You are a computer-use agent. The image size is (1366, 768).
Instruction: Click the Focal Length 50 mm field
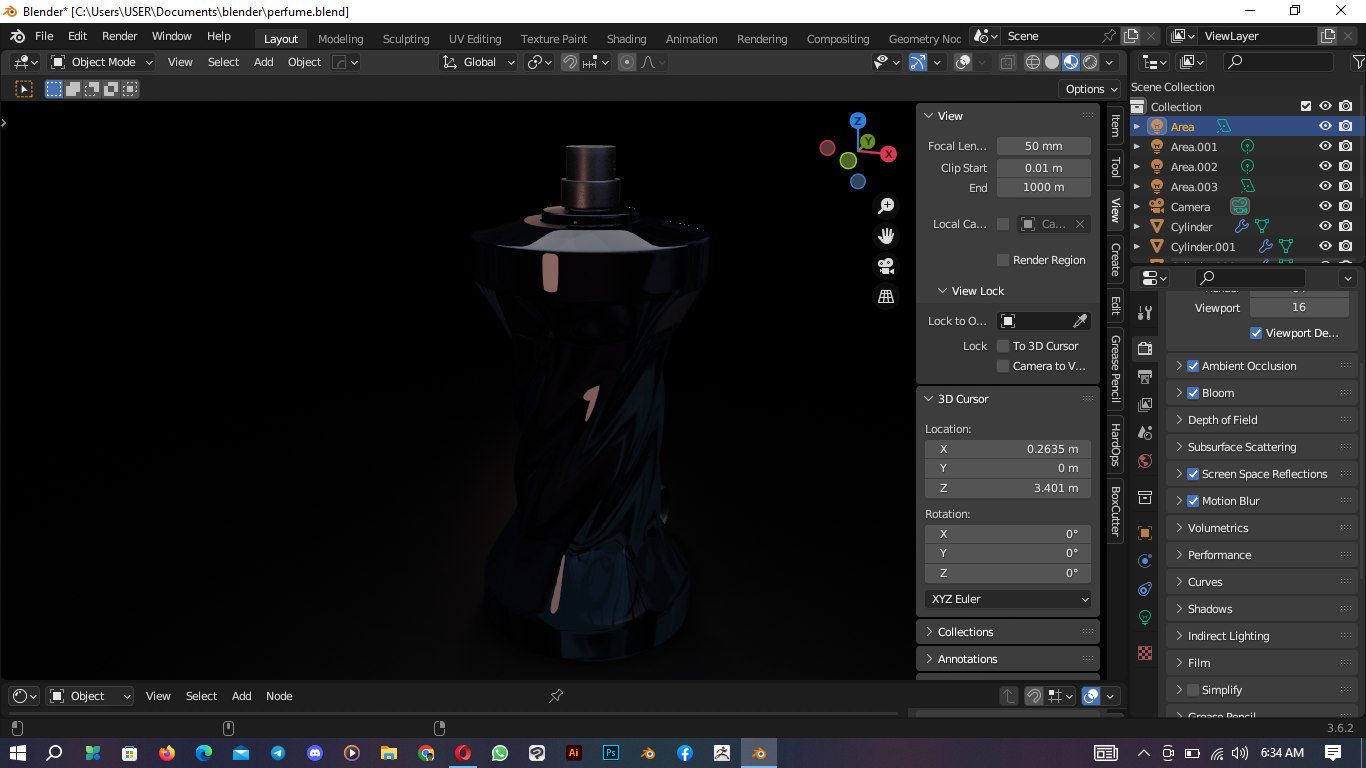pos(1044,146)
